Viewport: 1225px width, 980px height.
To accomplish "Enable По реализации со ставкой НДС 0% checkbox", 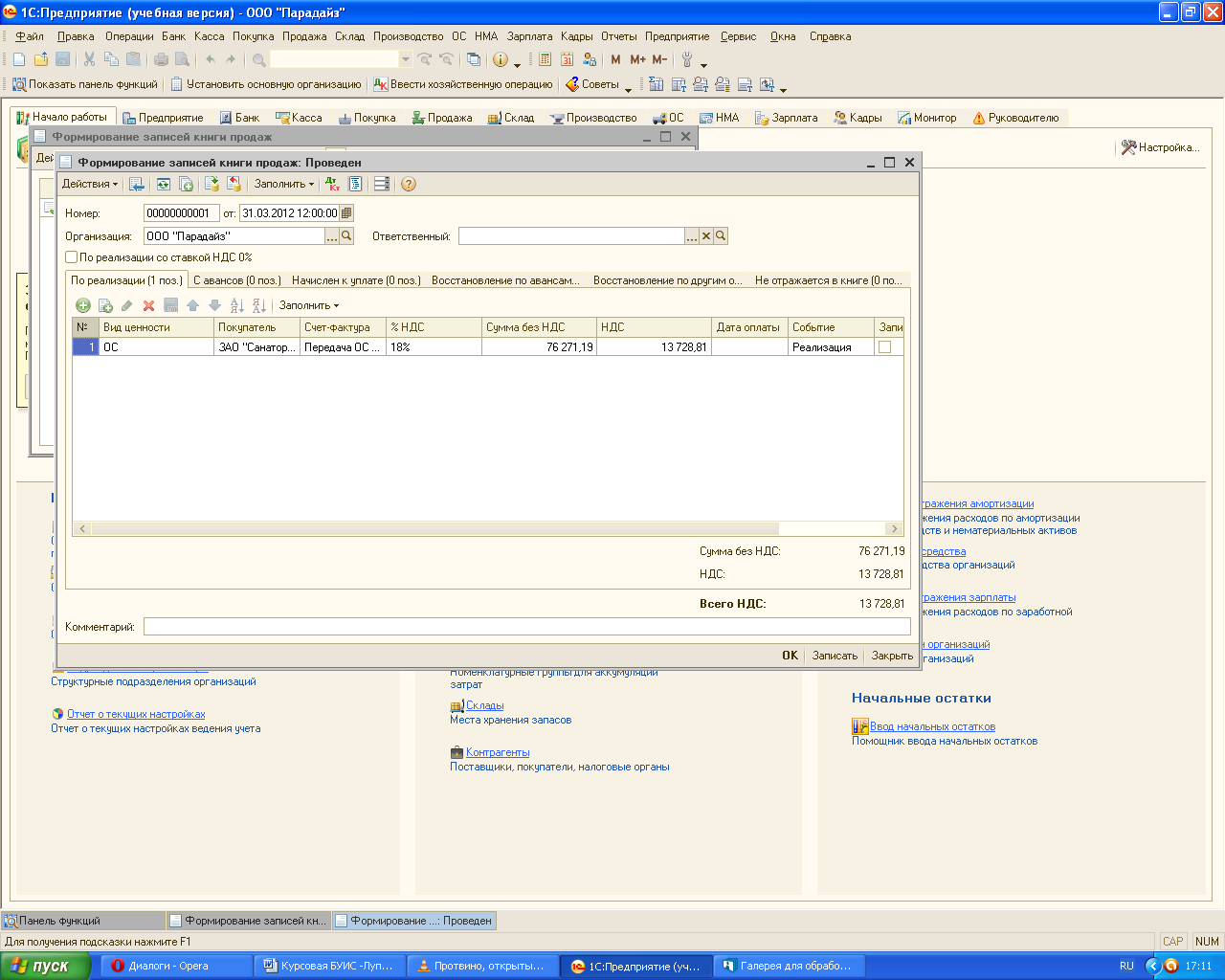I will pos(72,257).
